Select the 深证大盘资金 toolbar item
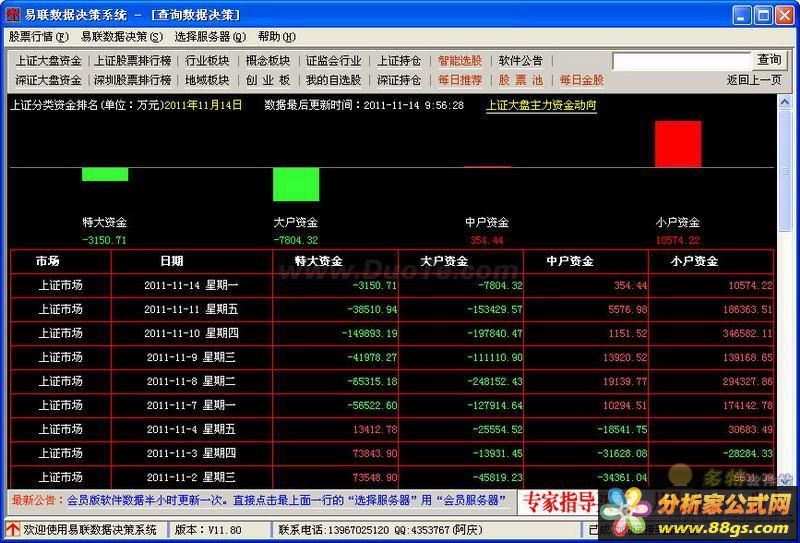 (x=48, y=80)
